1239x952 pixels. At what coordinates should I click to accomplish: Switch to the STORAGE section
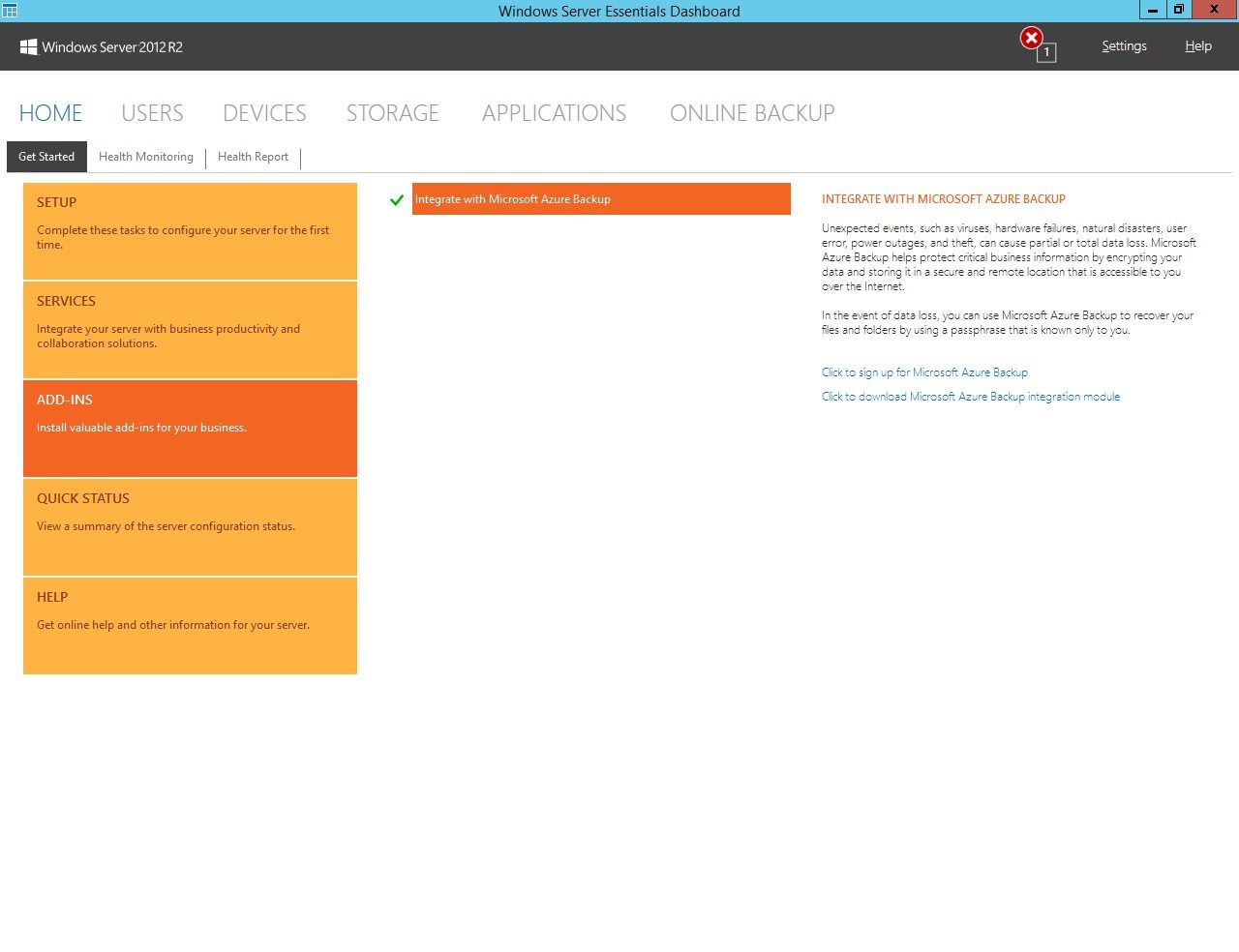click(393, 113)
